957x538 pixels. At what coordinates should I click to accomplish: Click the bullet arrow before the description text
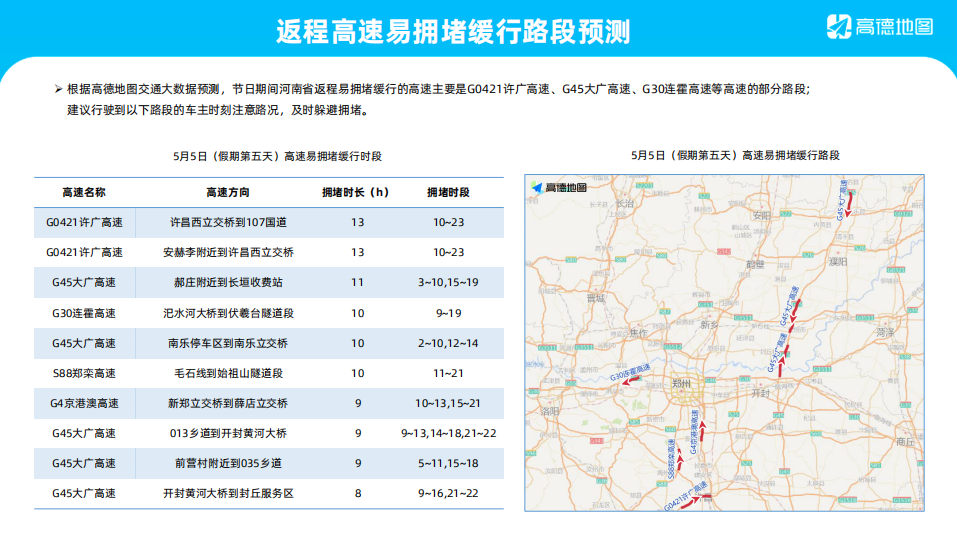point(59,90)
